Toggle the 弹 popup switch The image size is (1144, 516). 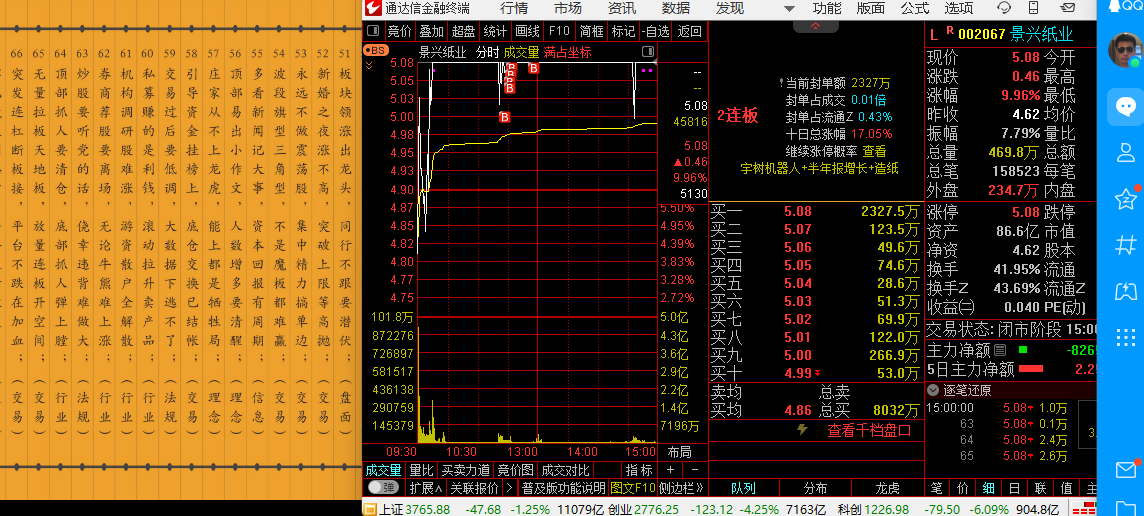tap(383, 488)
